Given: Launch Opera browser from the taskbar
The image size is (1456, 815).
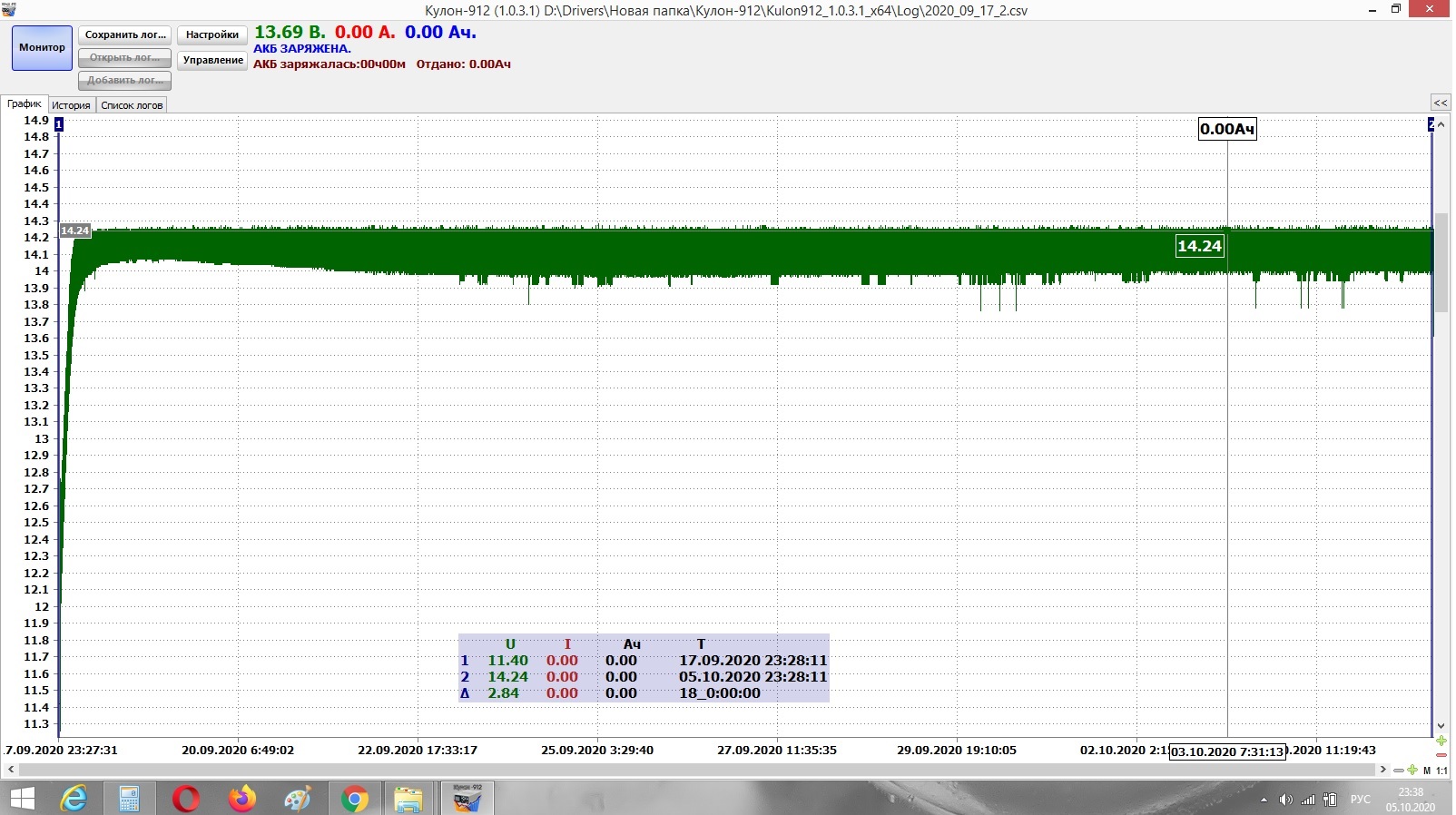Looking at the screenshot, I should 186,799.
